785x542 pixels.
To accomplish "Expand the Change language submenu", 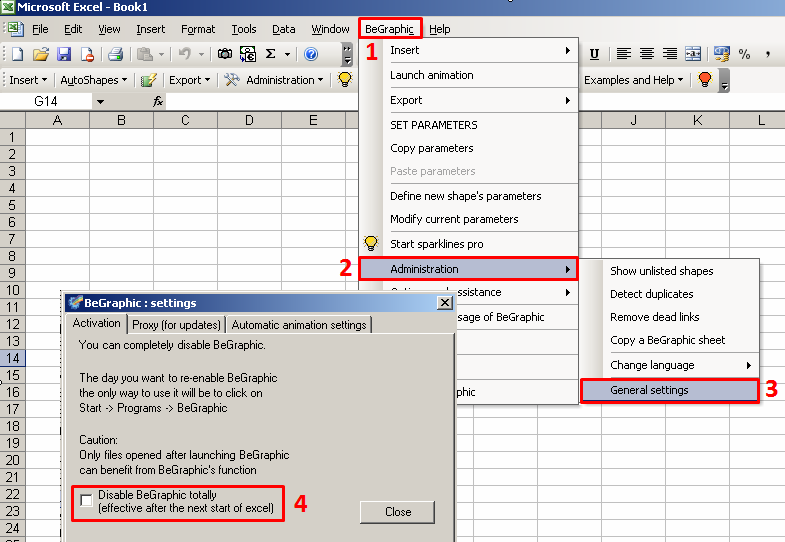I will [x=682, y=365].
